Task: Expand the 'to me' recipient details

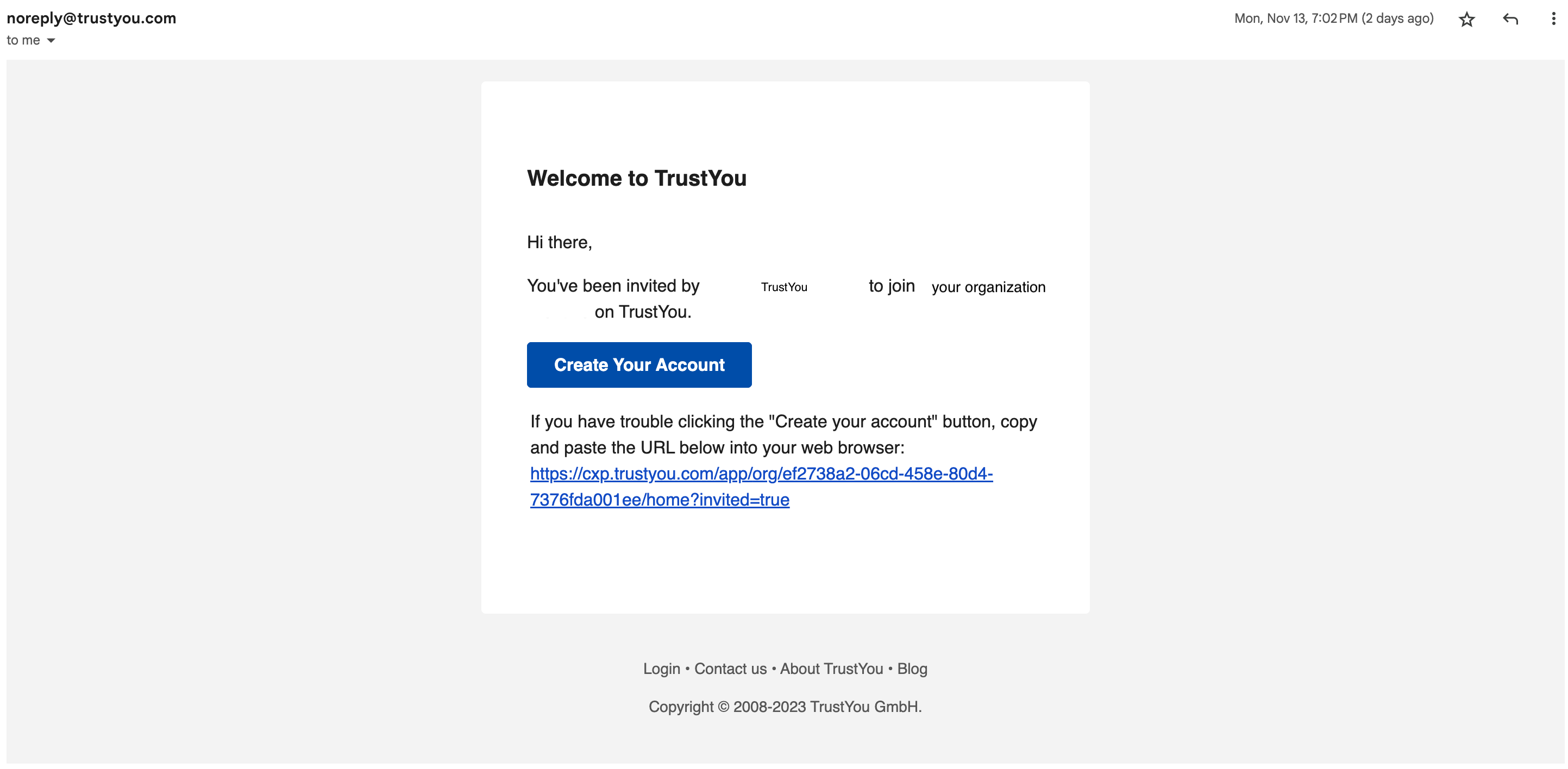Action: pyautogui.click(x=51, y=41)
